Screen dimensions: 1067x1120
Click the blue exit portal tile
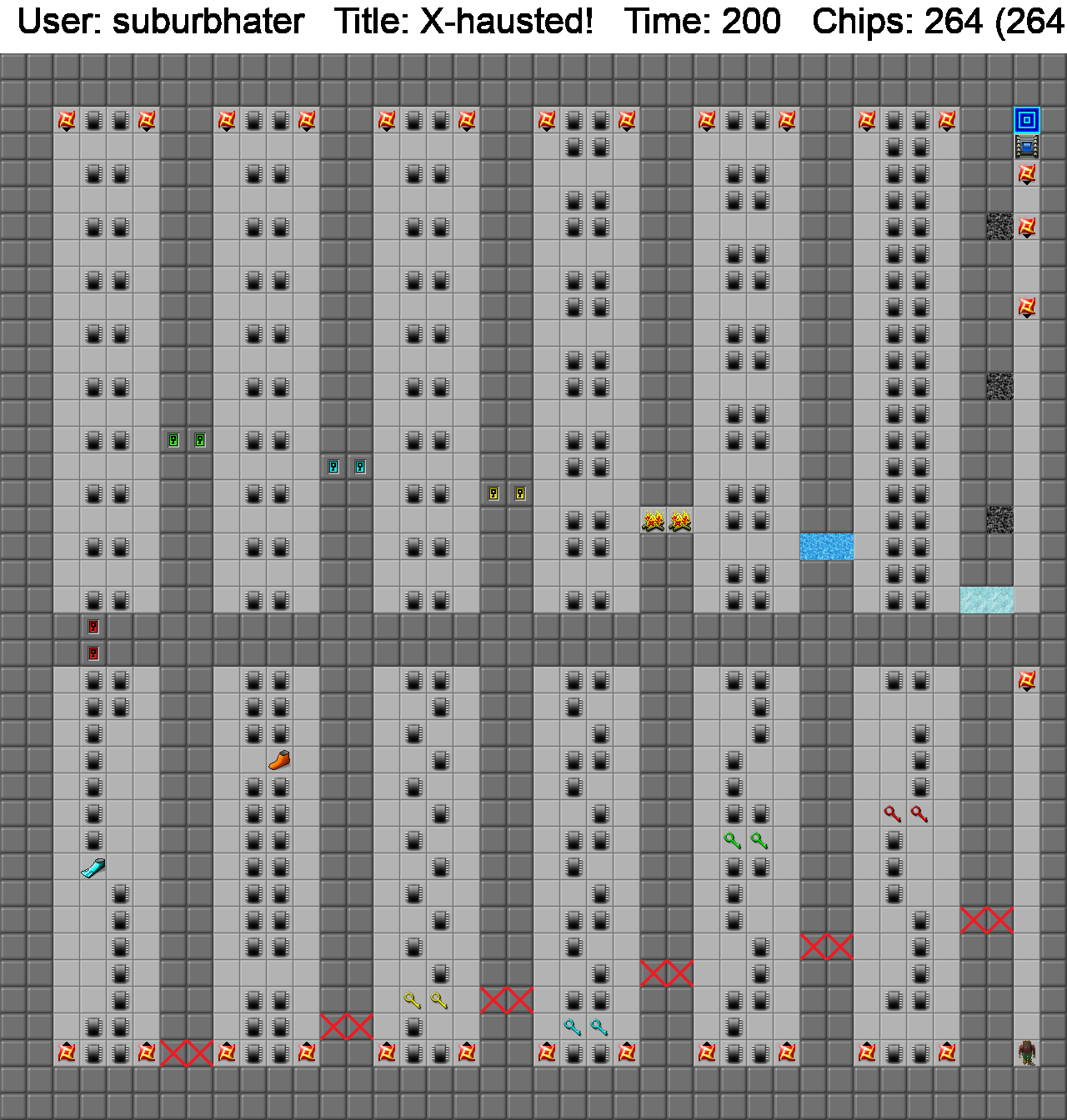point(1027,120)
